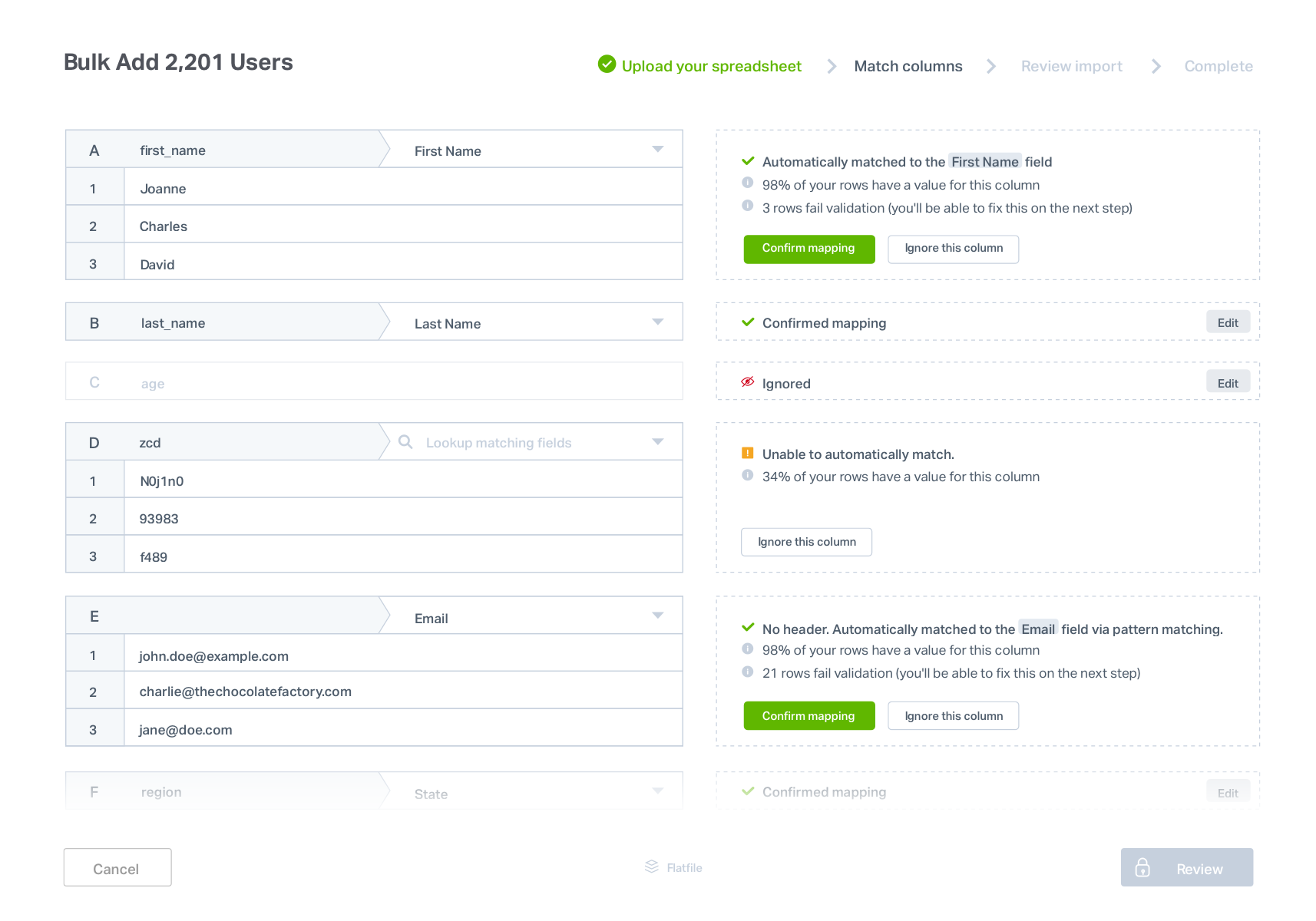Click the red crossed-eye Ignored icon for age column
This screenshot has height=921, width=1316.
(747, 381)
